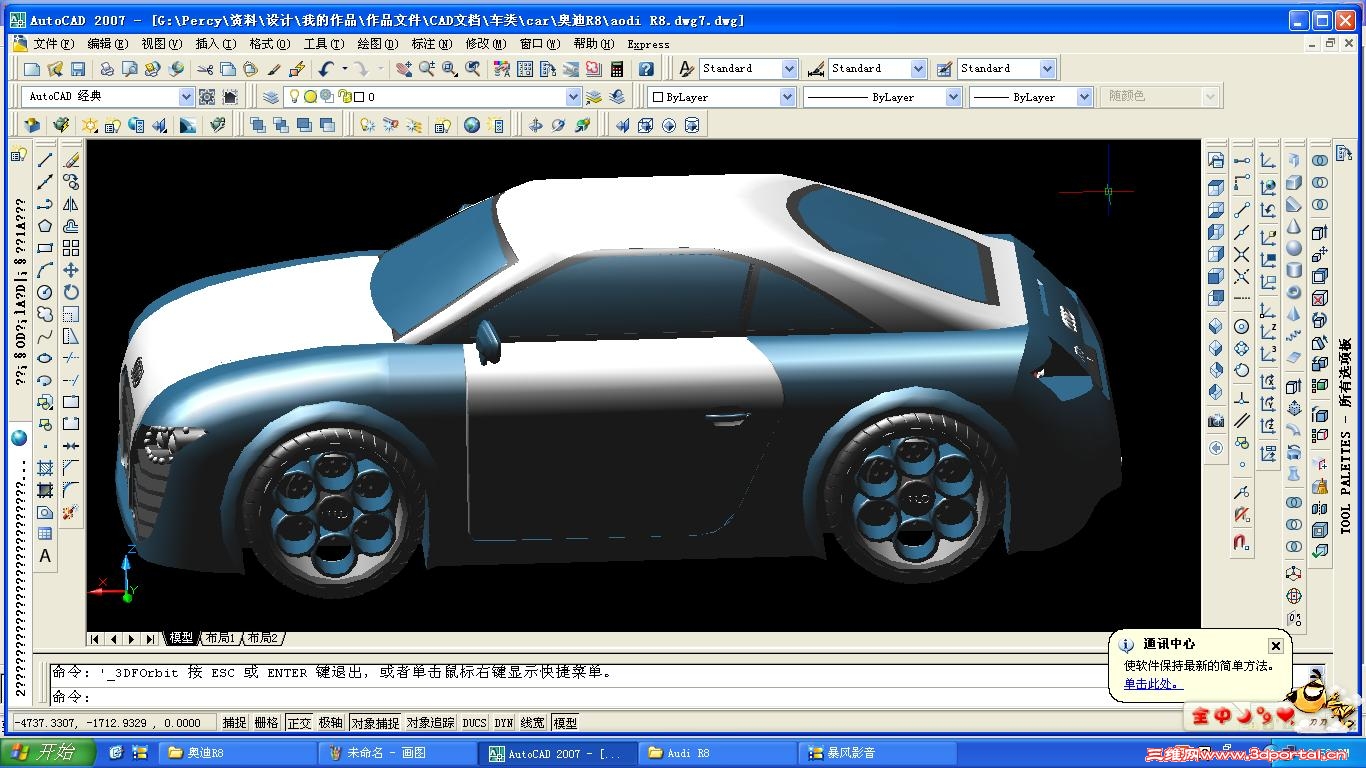The height and width of the screenshot is (768, 1366).
Task: Toggle 对象捕捉 (Object Snap) in status bar
Action: point(375,723)
